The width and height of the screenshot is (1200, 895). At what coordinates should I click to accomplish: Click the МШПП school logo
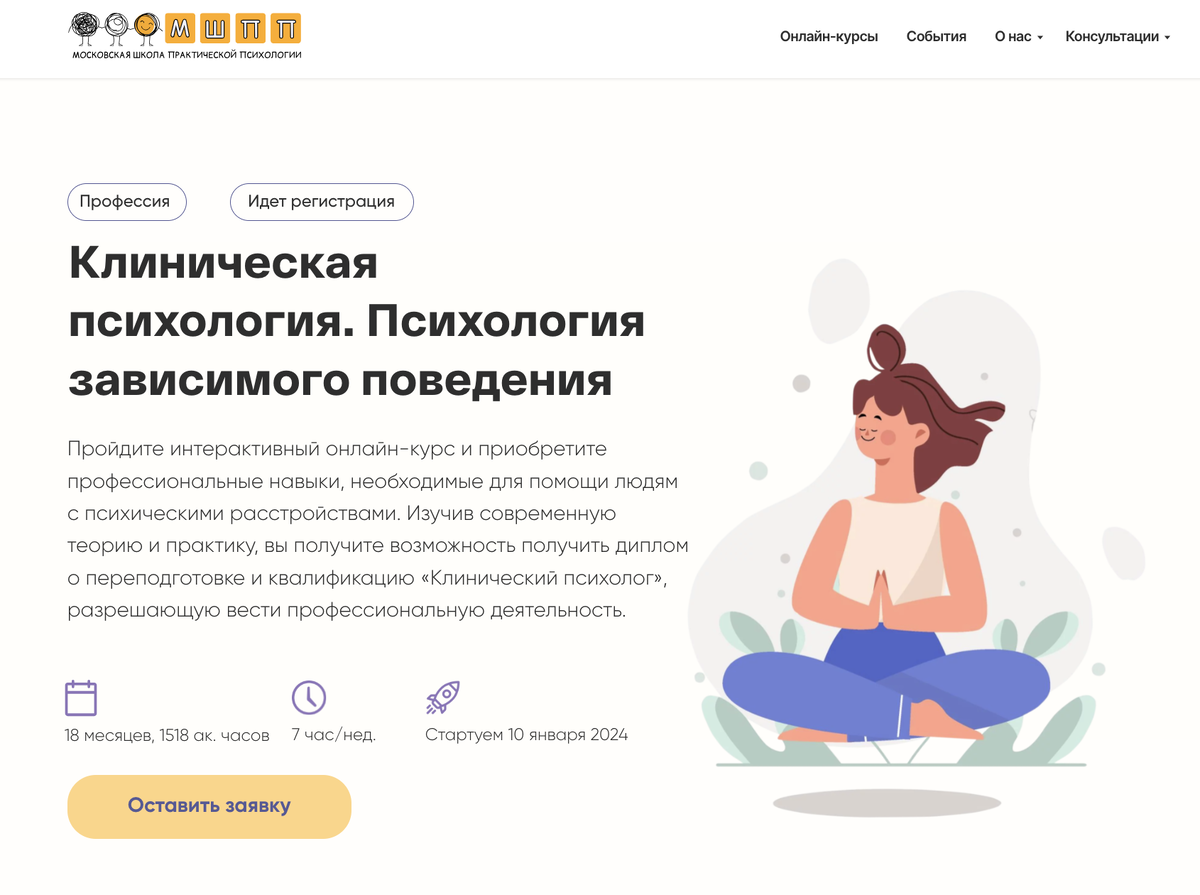(x=186, y=36)
